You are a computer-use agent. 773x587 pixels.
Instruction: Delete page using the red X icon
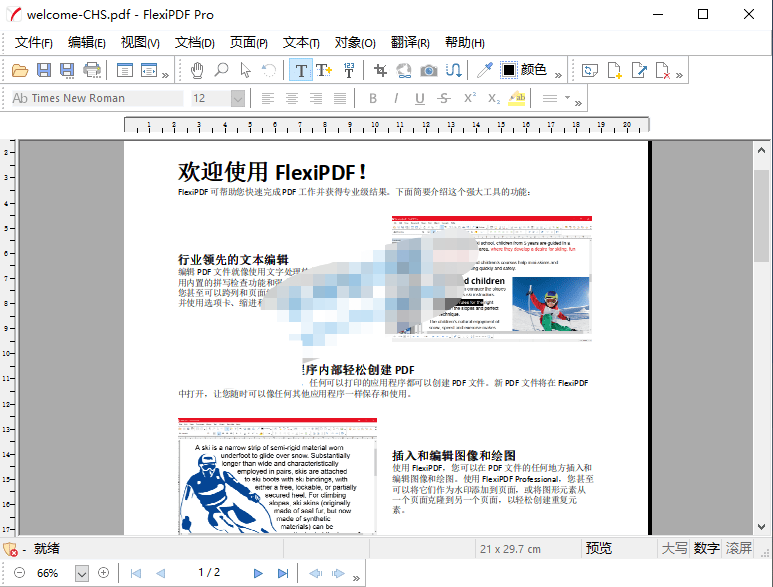(663, 70)
